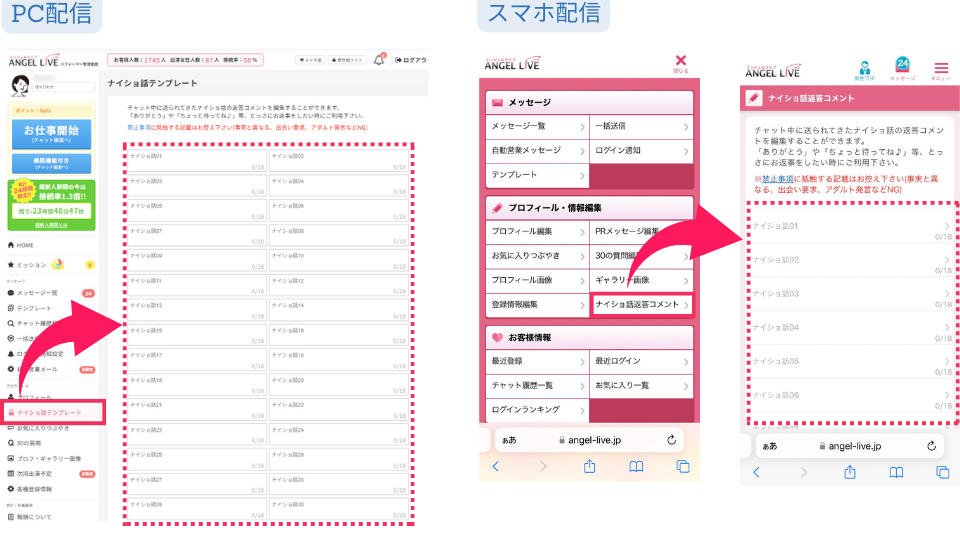960x540 pixels.
Task: Open ナイショ話返答コメント in mobile menu
Action: [x=641, y=304]
